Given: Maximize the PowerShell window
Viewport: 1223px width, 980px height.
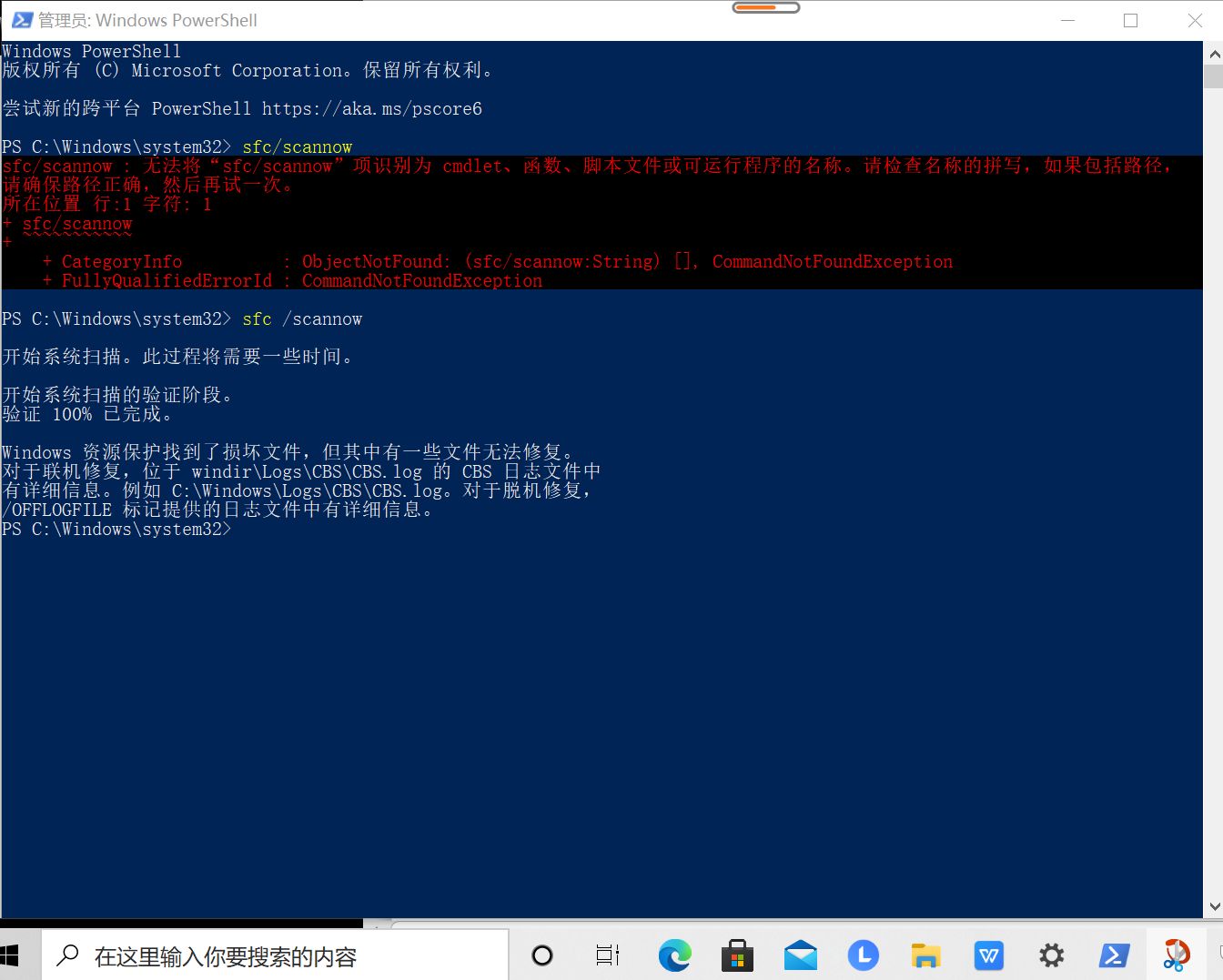Looking at the screenshot, I should (x=1131, y=20).
